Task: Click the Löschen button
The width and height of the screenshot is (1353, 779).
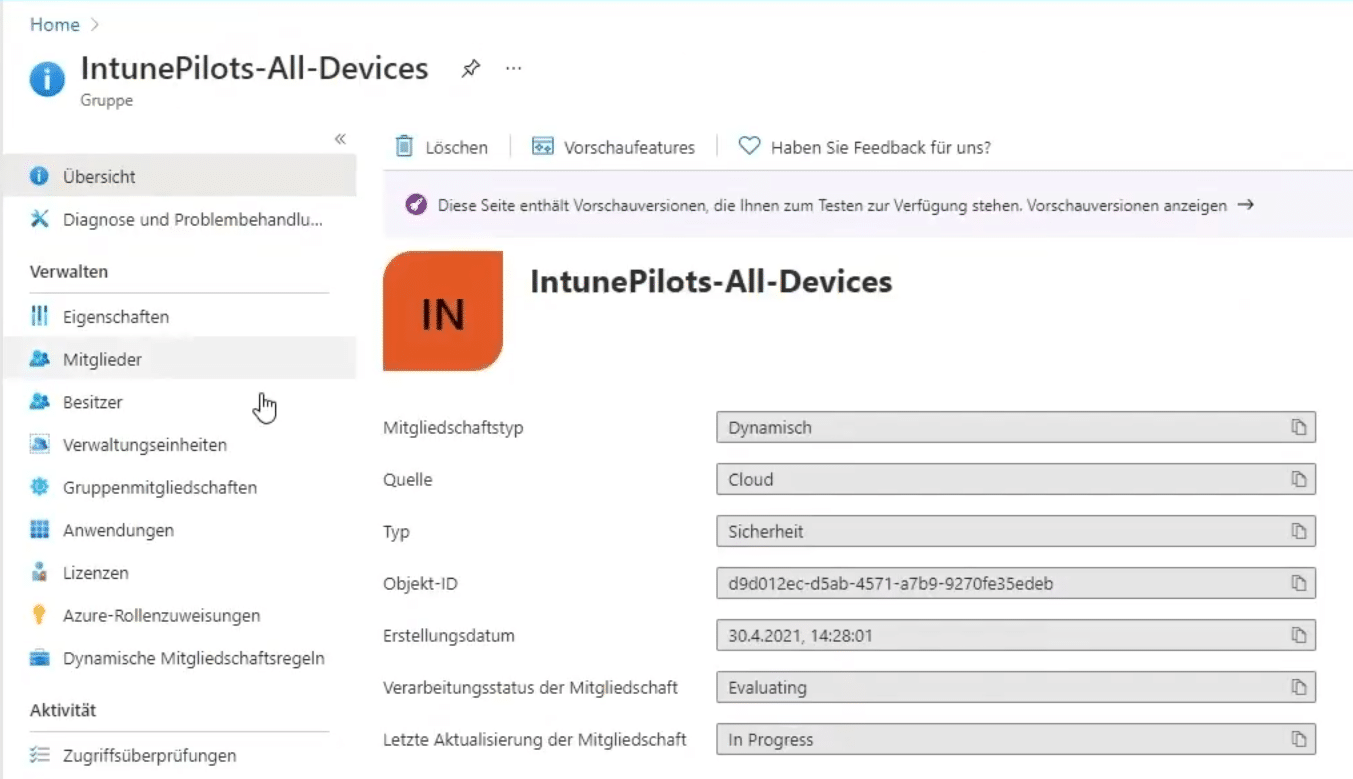Action: [442, 147]
